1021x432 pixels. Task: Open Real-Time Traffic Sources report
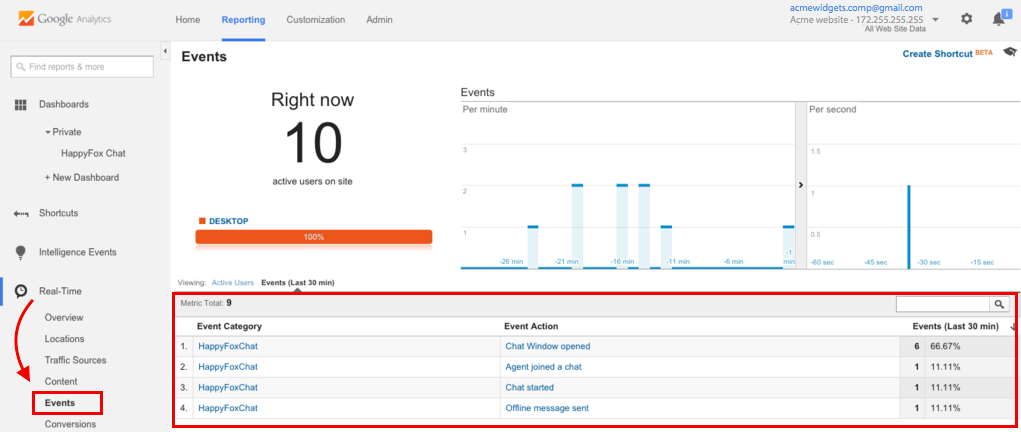(x=76, y=360)
